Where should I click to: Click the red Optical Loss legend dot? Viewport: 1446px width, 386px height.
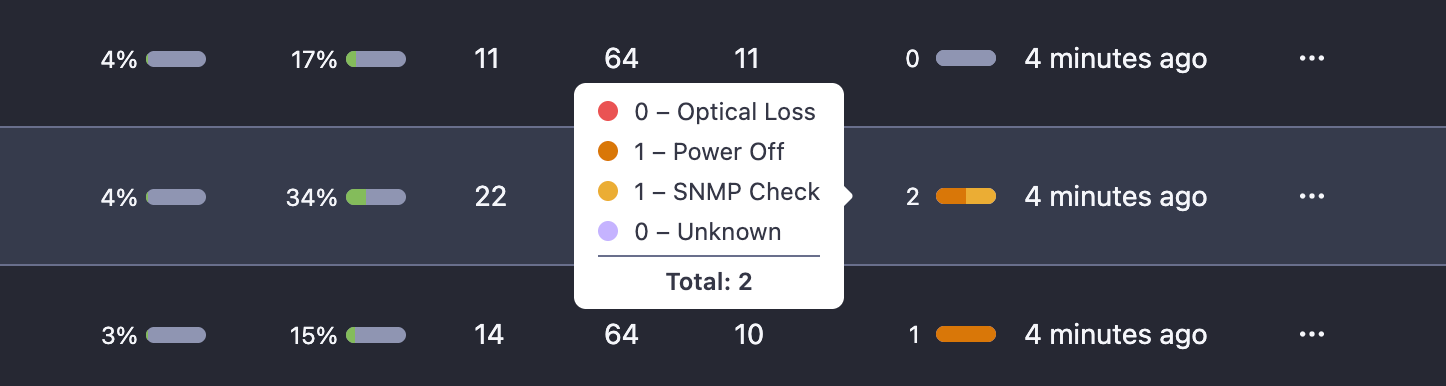pos(608,112)
